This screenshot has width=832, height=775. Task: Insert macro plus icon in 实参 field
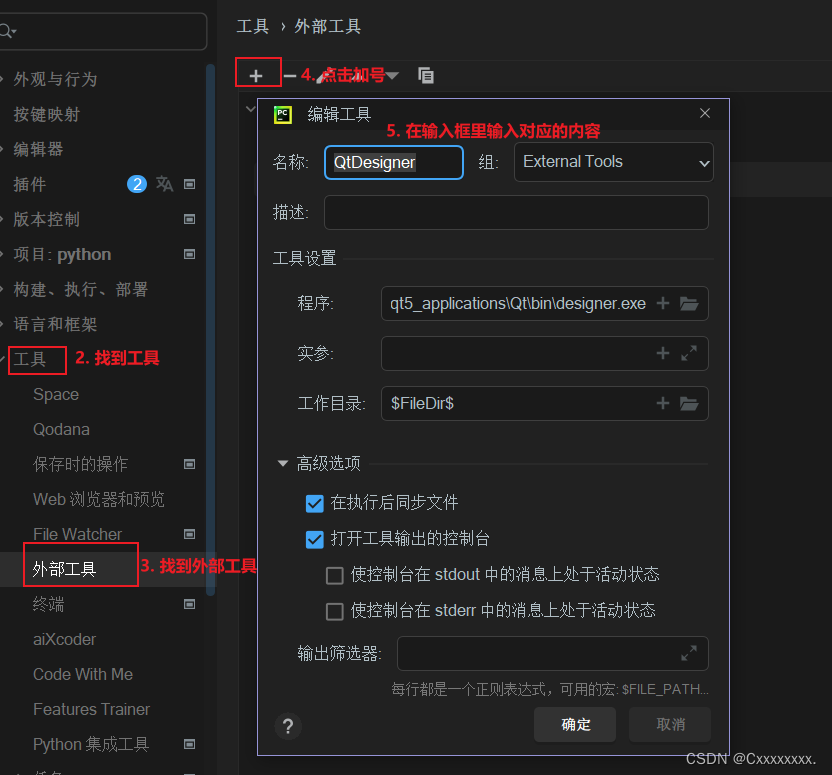663,353
